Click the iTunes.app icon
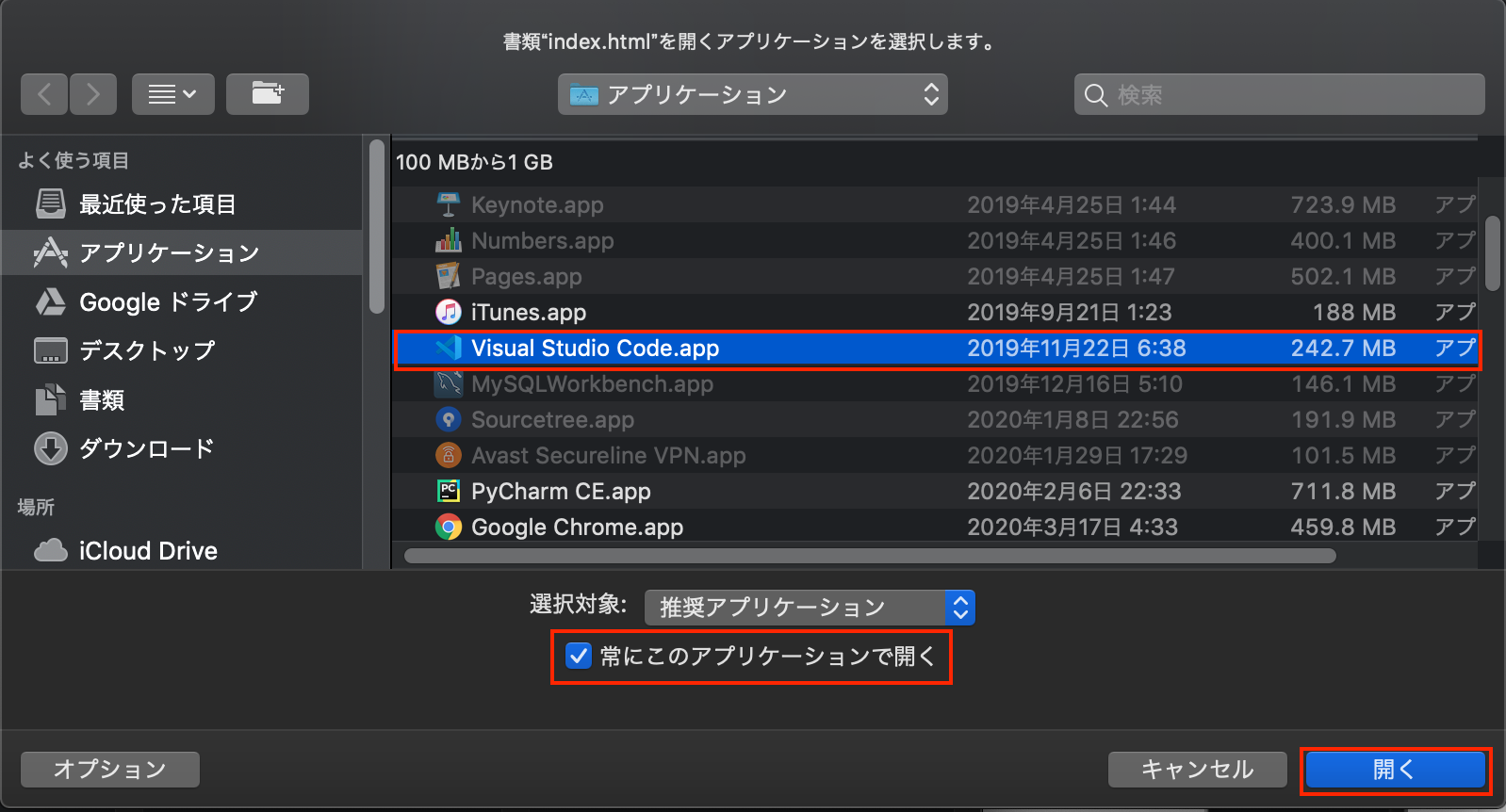Screen dimensions: 1506x812 (449, 312)
